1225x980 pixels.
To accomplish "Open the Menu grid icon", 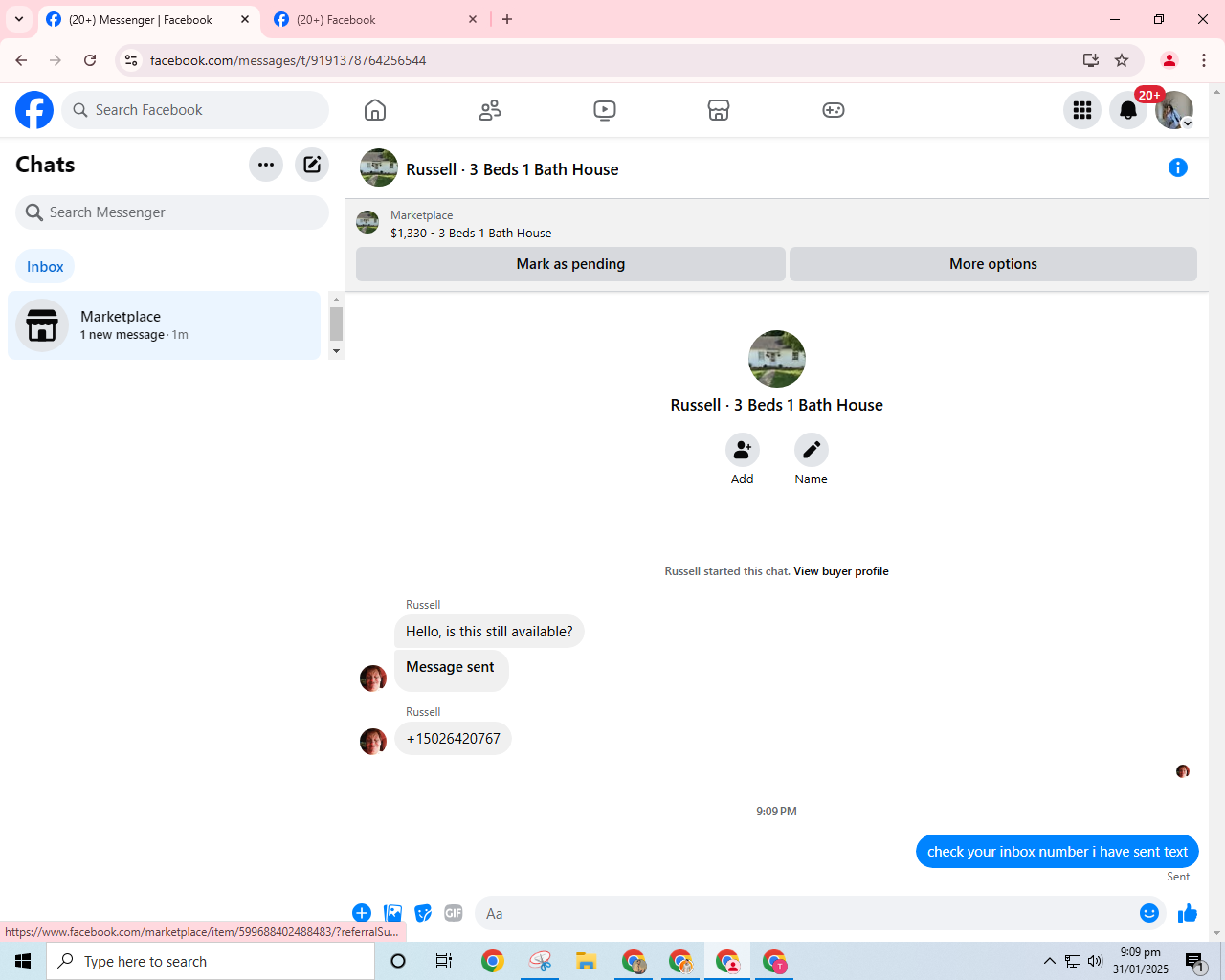I will (1082, 110).
